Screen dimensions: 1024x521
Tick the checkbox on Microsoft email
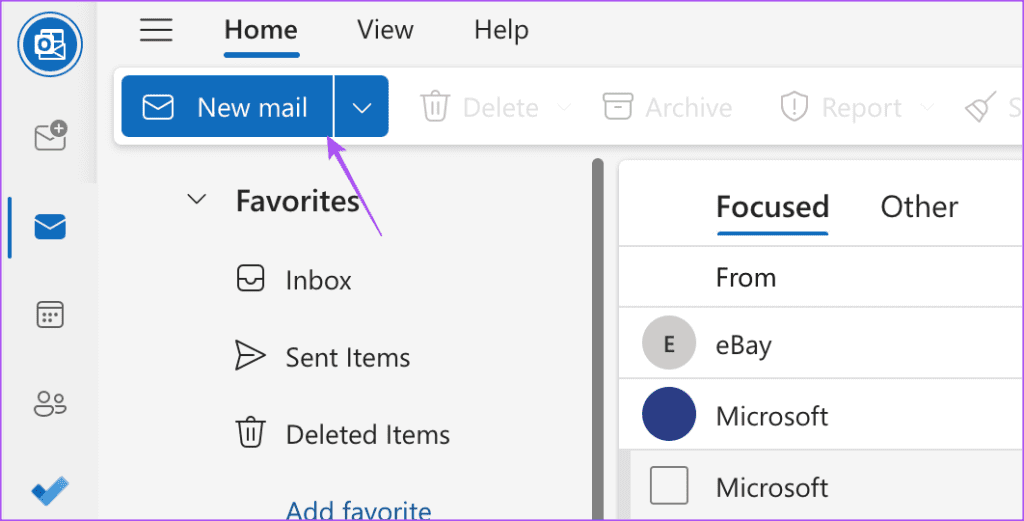click(669, 486)
